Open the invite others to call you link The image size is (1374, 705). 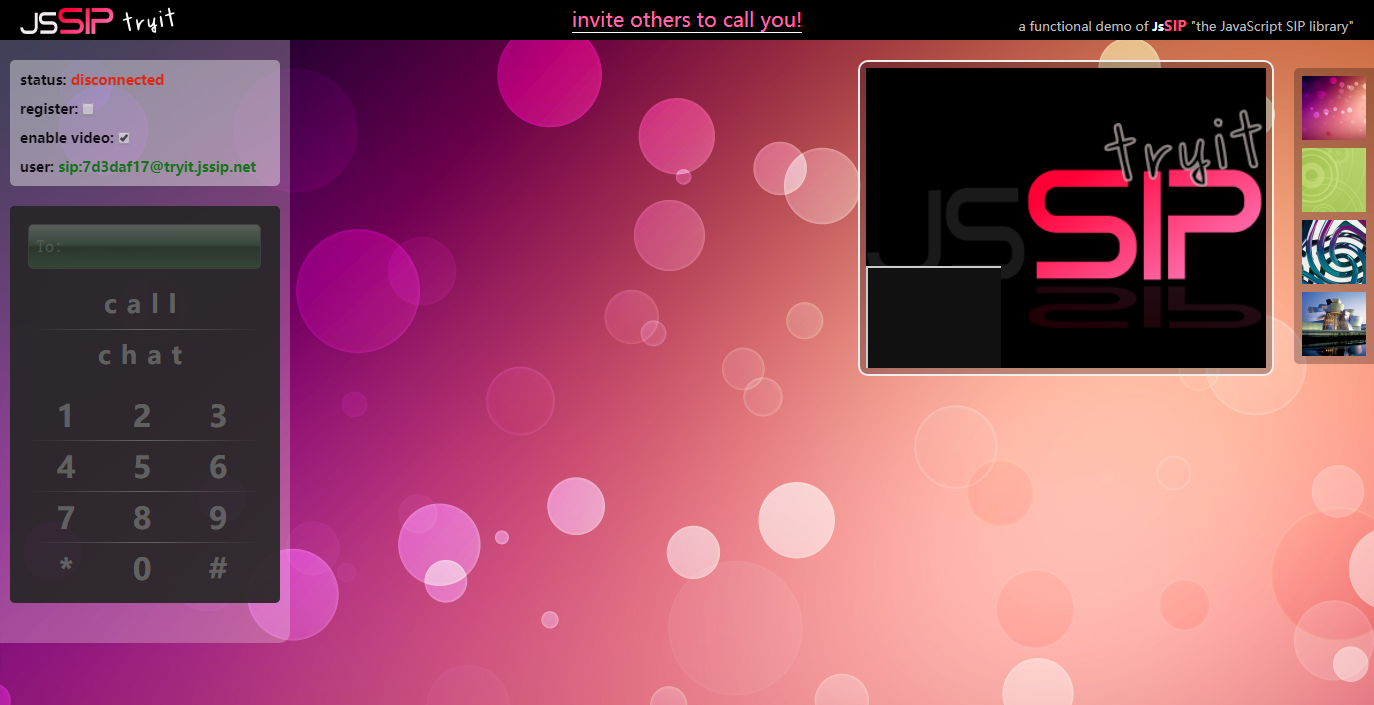[x=687, y=20]
